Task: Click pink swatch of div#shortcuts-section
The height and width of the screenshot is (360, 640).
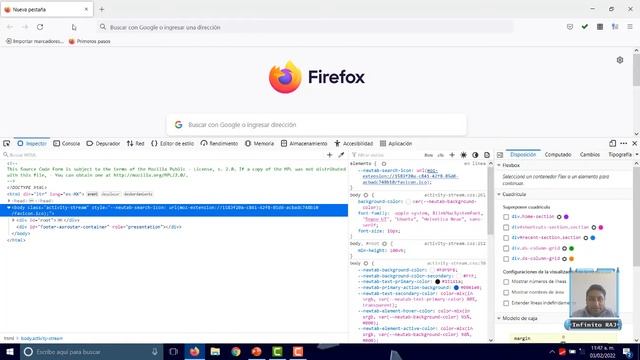Action: pos(601,227)
